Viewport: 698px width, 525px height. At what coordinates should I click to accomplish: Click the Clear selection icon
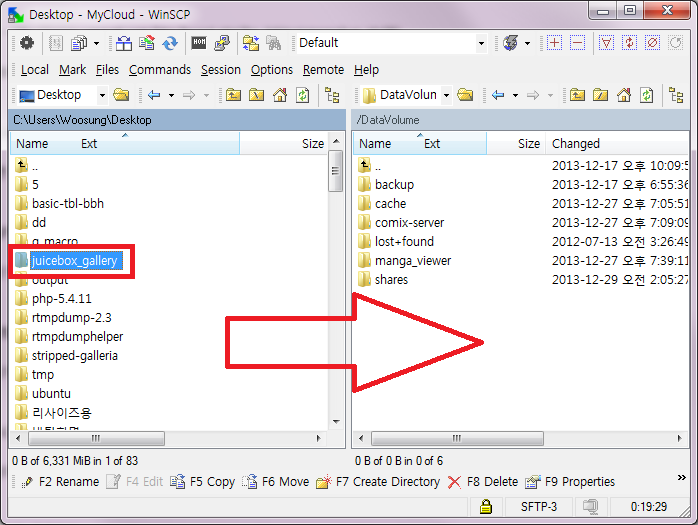tap(652, 43)
